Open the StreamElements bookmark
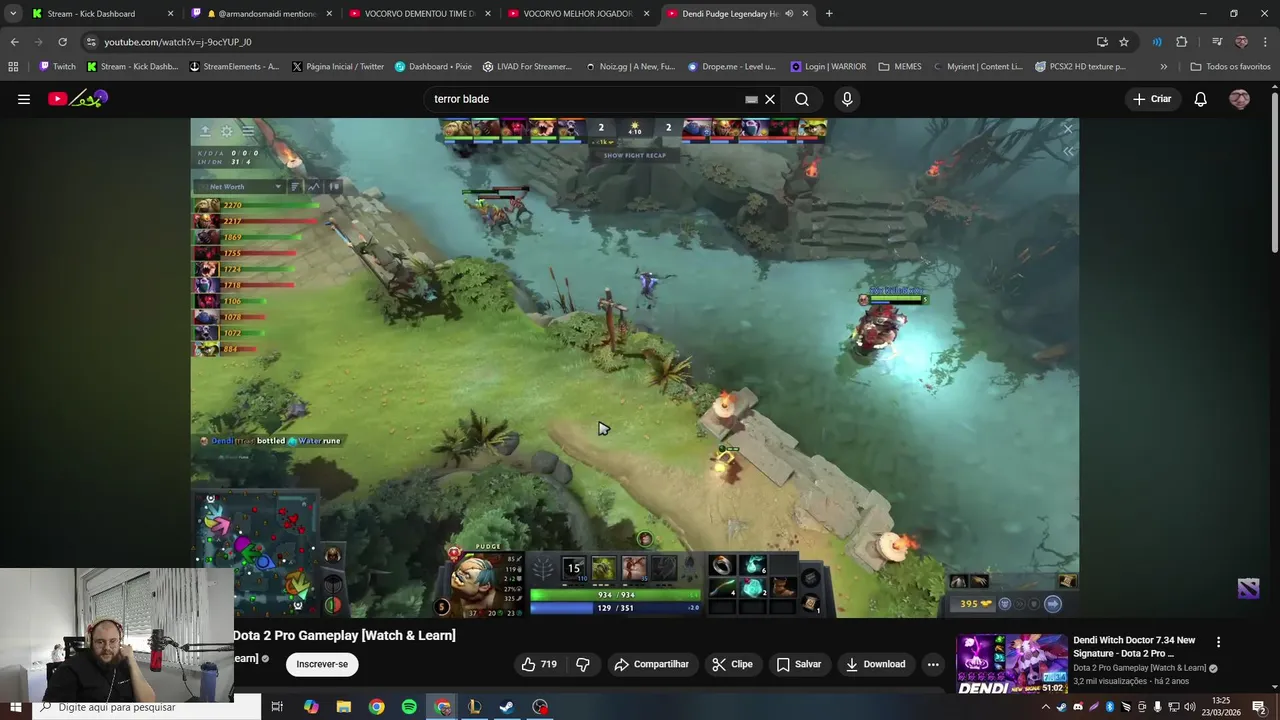1280x720 pixels. pyautogui.click(x=234, y=67)
